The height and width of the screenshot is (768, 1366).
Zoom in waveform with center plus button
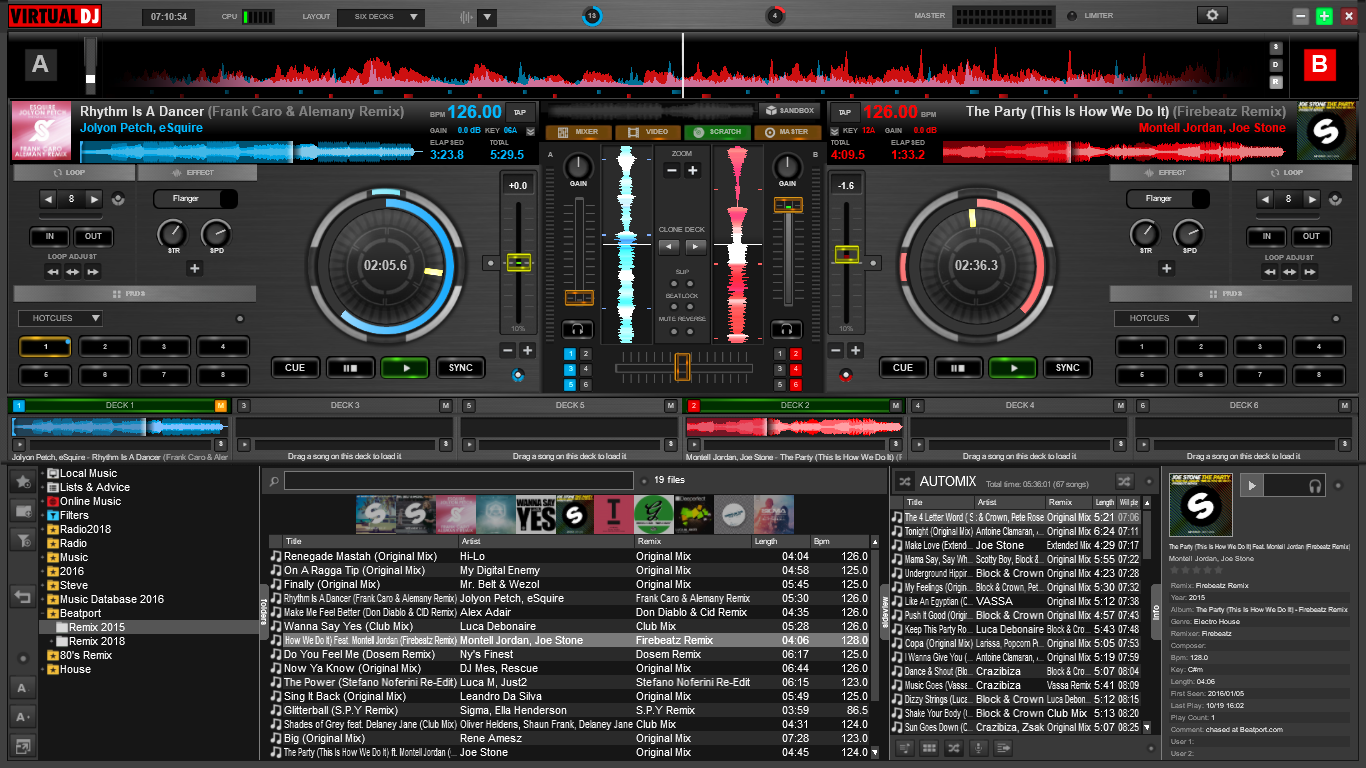[x=692, y=171]
